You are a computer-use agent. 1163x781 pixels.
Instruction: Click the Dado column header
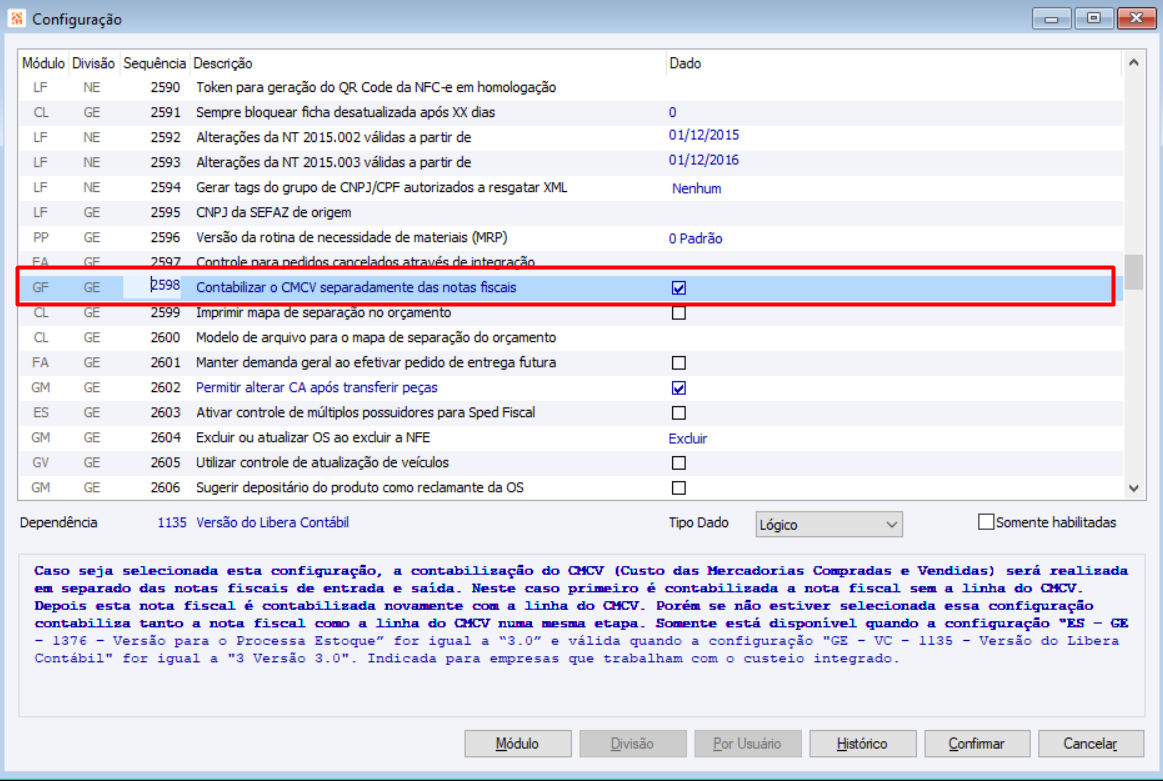(x=894, y=63)
